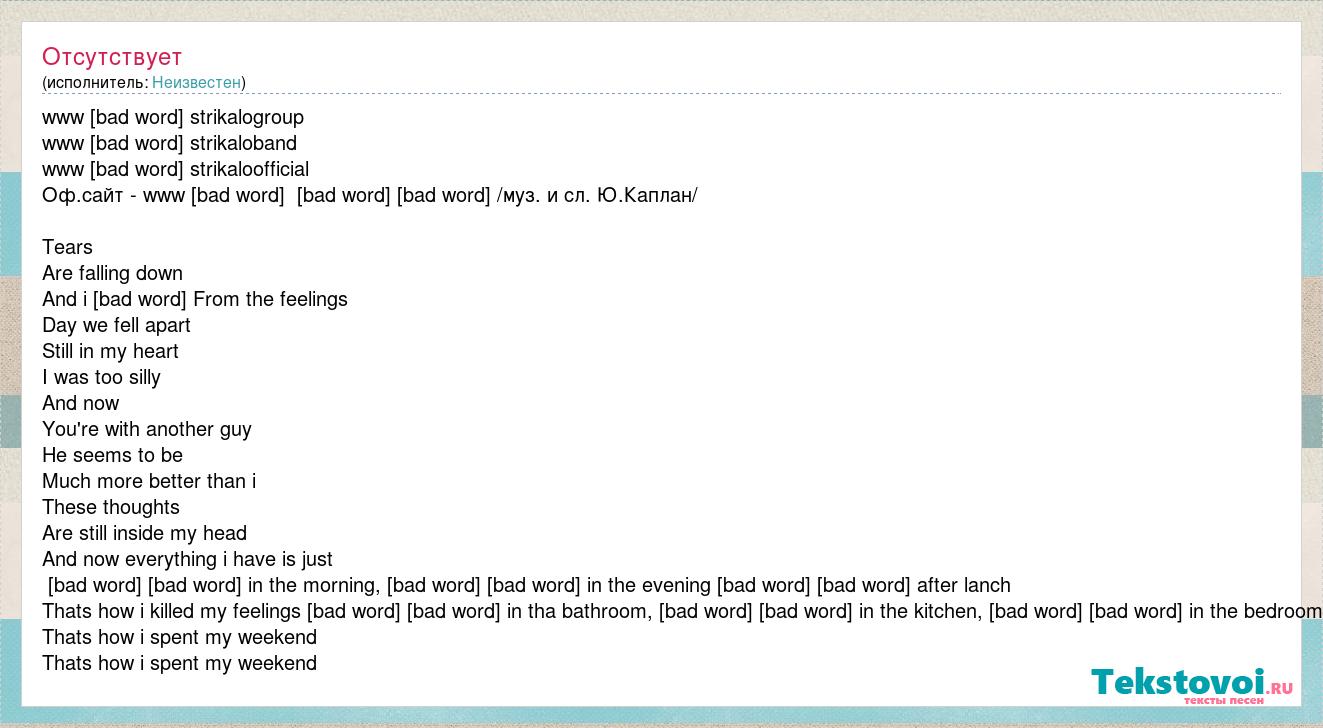Click the line 'www [bad word] strikaloofficial'
1323x728 pixels.
coord(175,169)
